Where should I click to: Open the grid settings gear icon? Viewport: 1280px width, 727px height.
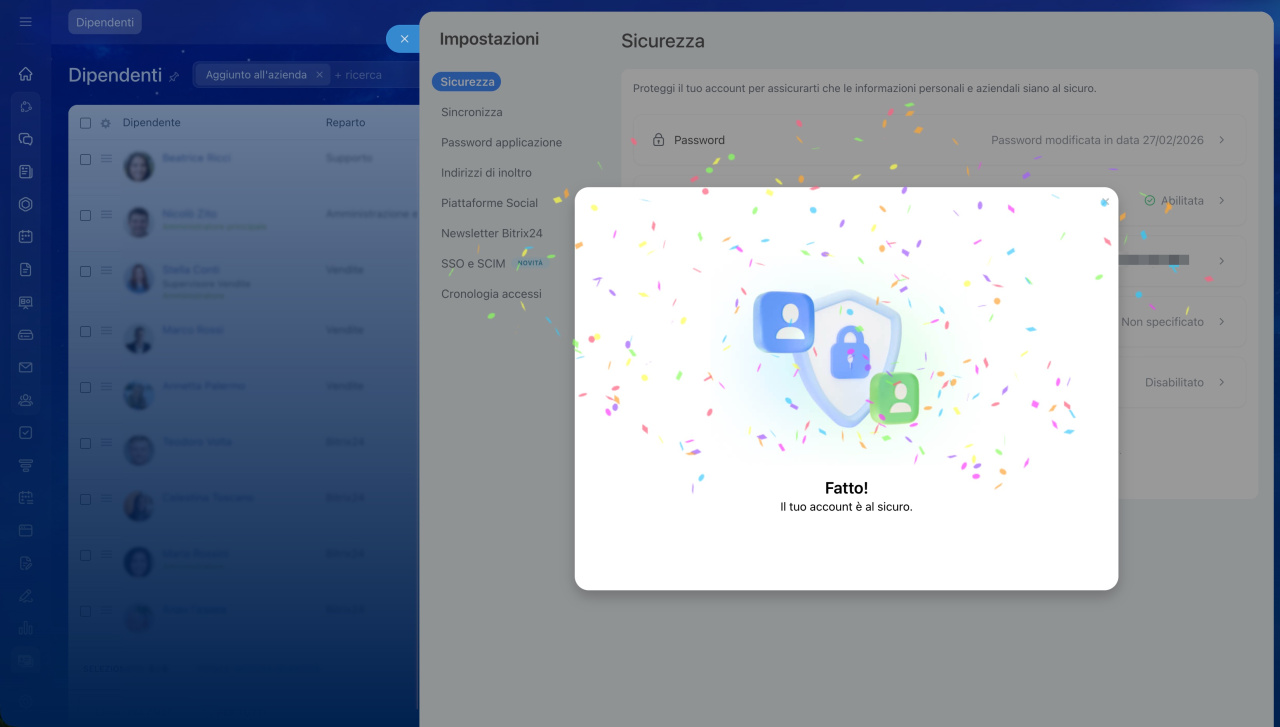coord(105,123)
